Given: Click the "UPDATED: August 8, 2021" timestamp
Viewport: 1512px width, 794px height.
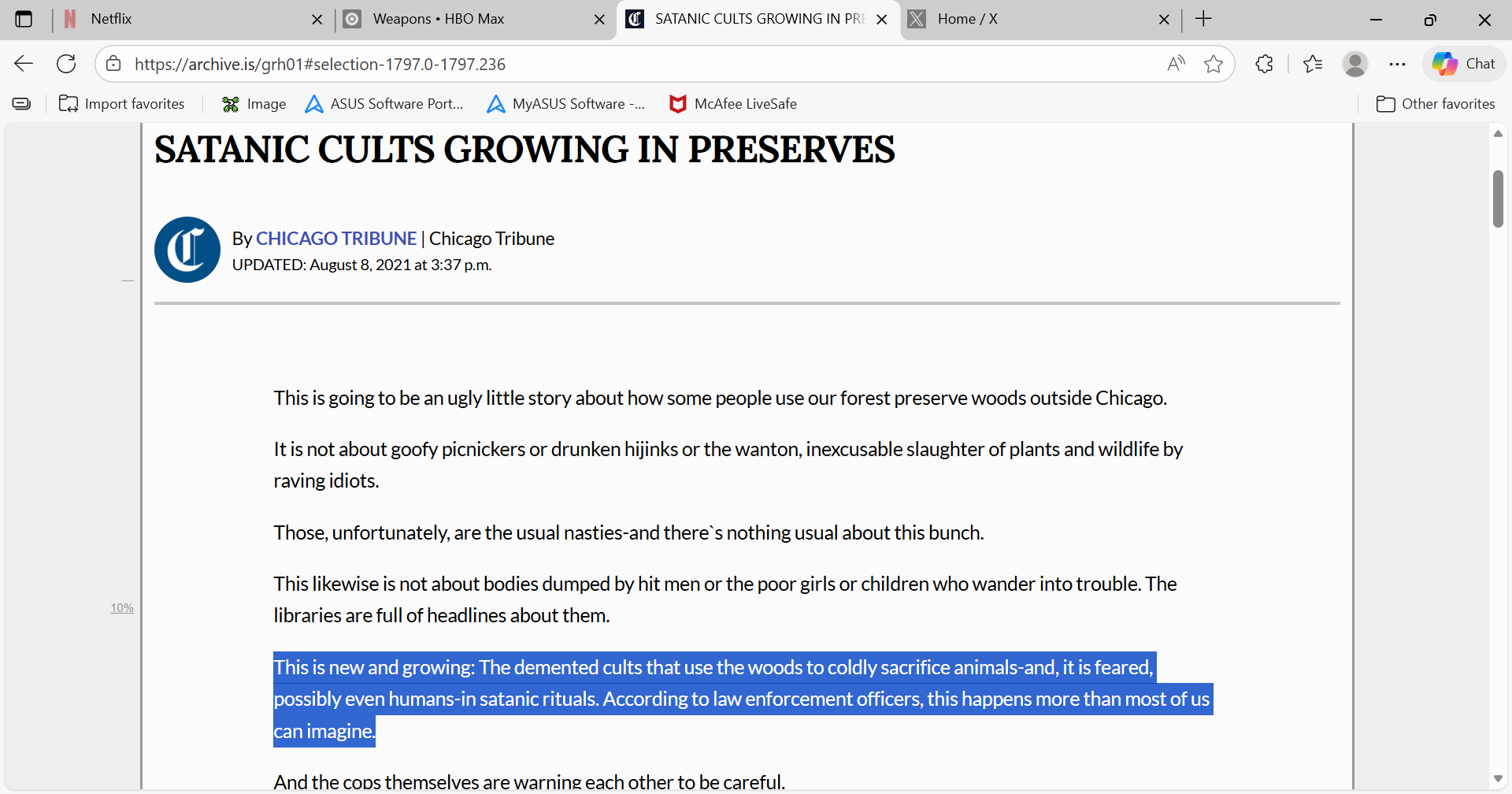Looking at the screenshot, I should pos(362,265).
